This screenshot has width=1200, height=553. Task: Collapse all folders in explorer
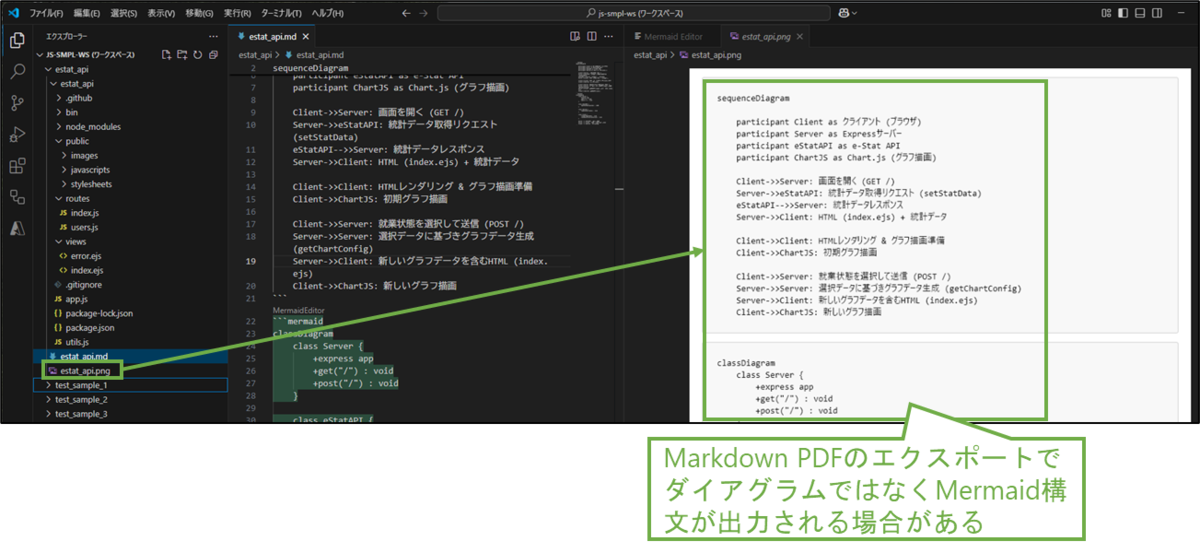213,55
